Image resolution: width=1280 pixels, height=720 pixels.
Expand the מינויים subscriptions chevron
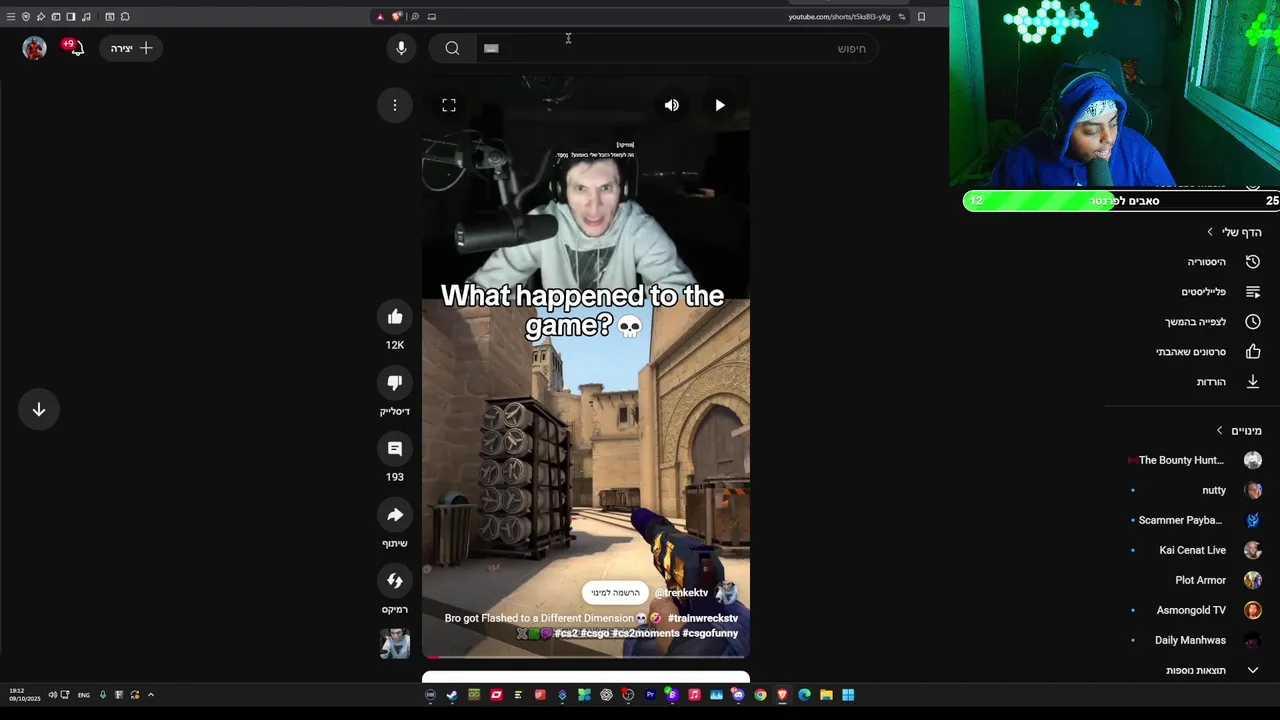(x=1219, y=431)
